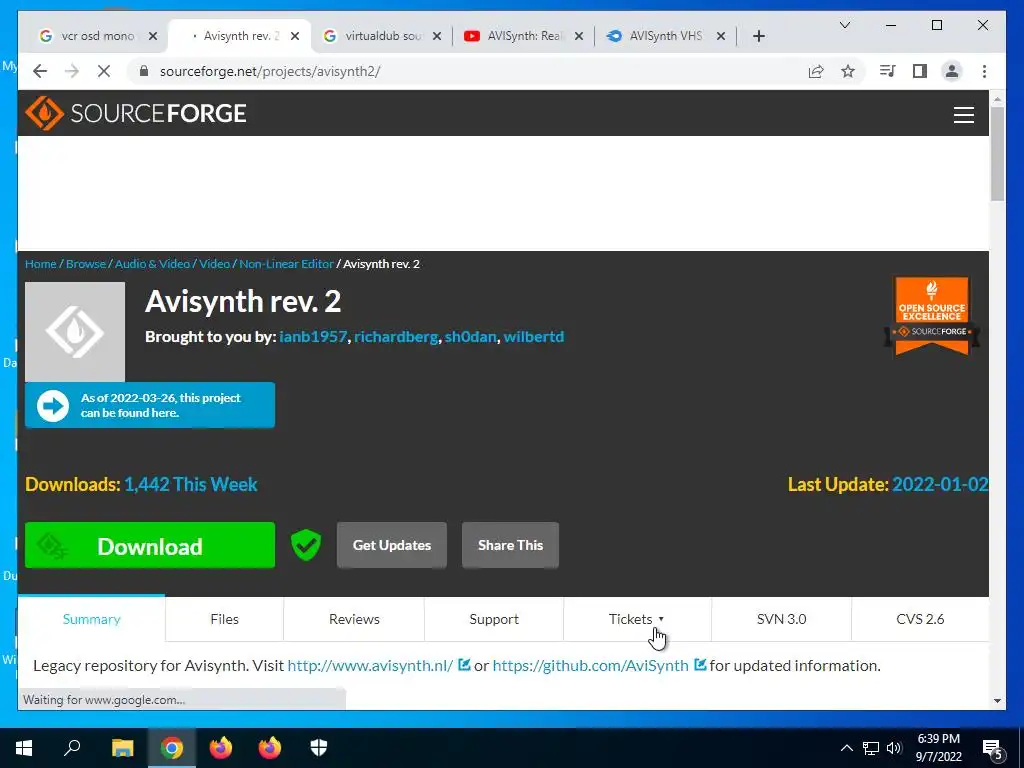Close the 'AVISynth VHS' tab
The image size is (1024, 768).
(721, 36)
